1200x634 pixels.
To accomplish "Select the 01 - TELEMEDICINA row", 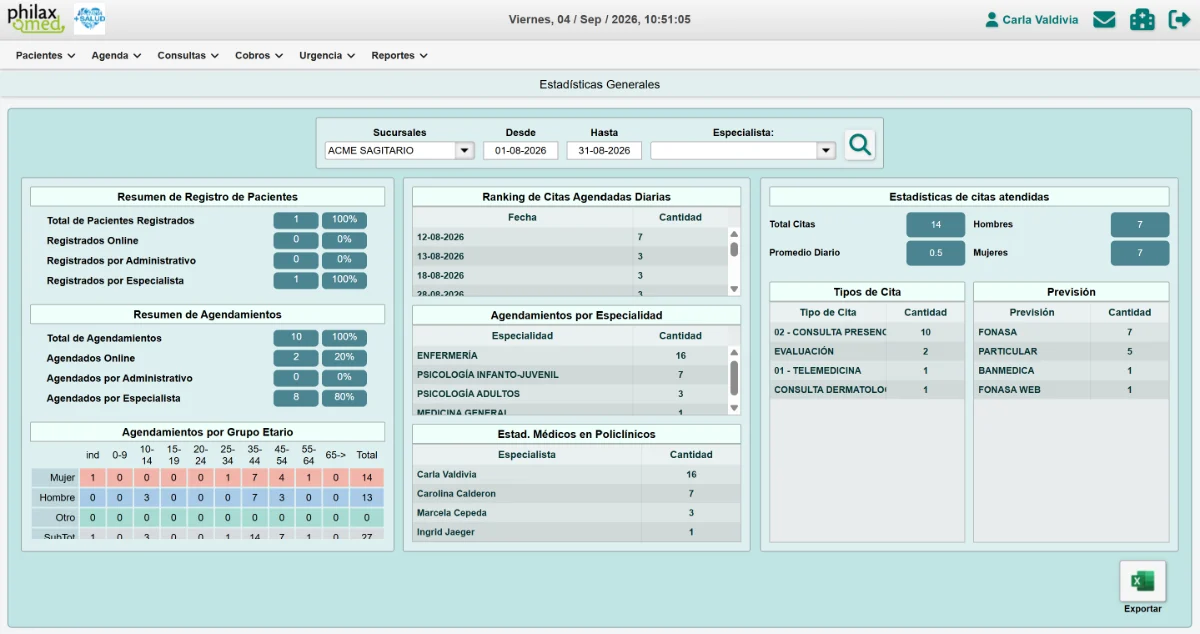I will coord(867,370).
